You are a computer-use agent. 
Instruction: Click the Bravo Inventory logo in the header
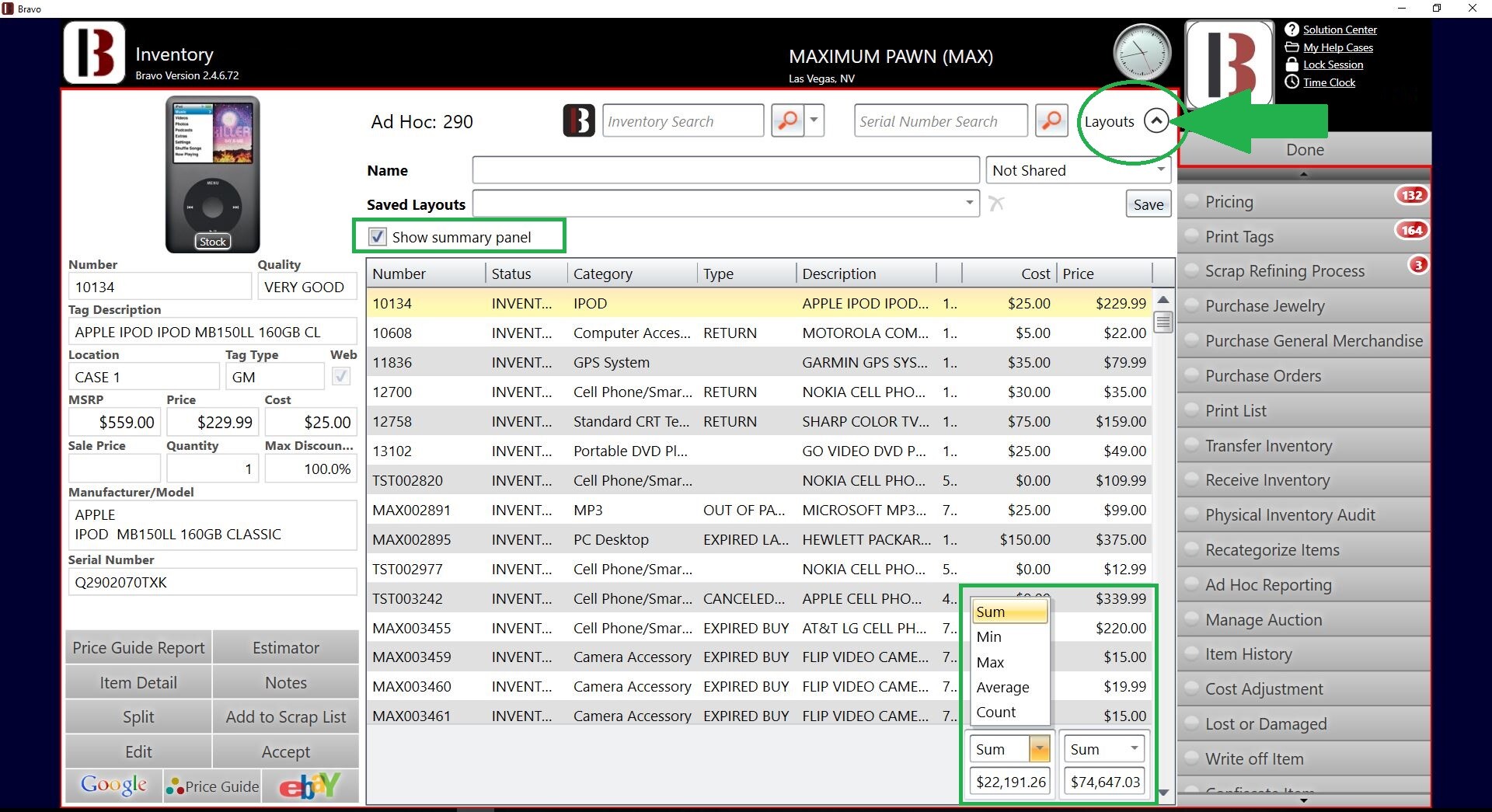(94, 52)
